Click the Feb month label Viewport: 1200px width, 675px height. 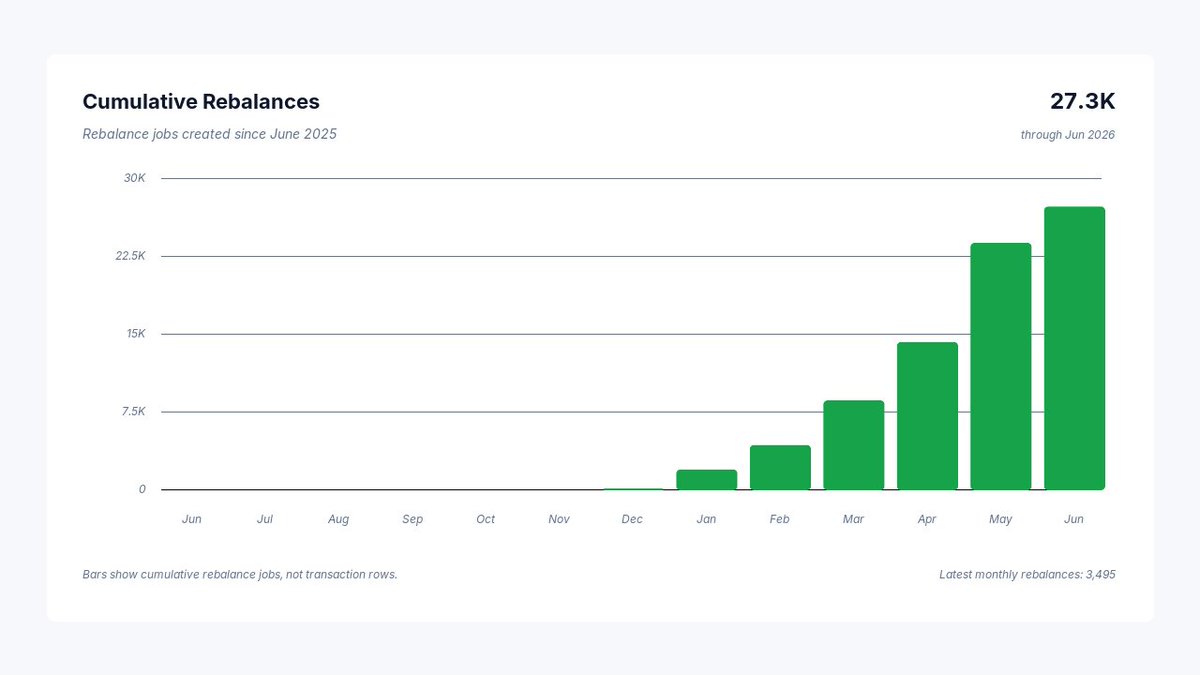click(x=780, y=520)
